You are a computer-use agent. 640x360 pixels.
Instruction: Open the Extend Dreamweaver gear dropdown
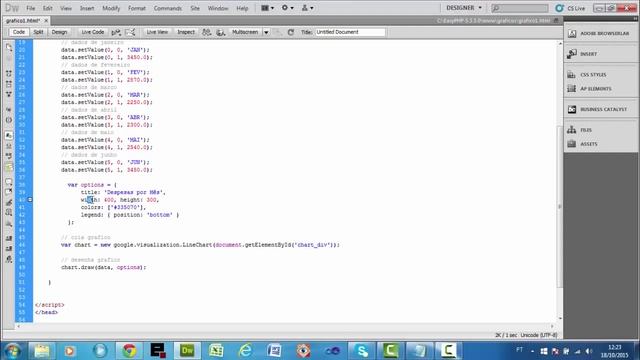pos(287,8)
